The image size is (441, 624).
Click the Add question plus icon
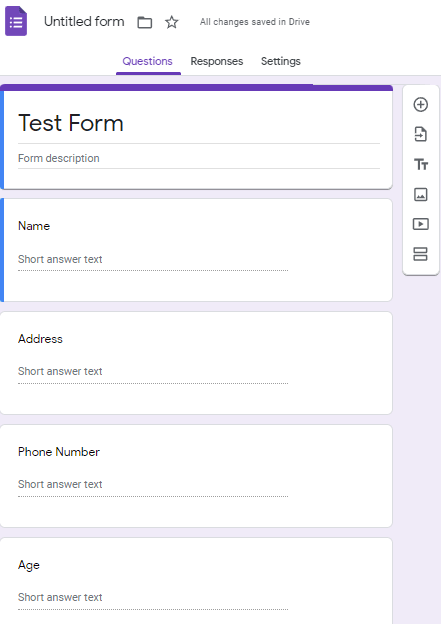click(x=421, y=105)
